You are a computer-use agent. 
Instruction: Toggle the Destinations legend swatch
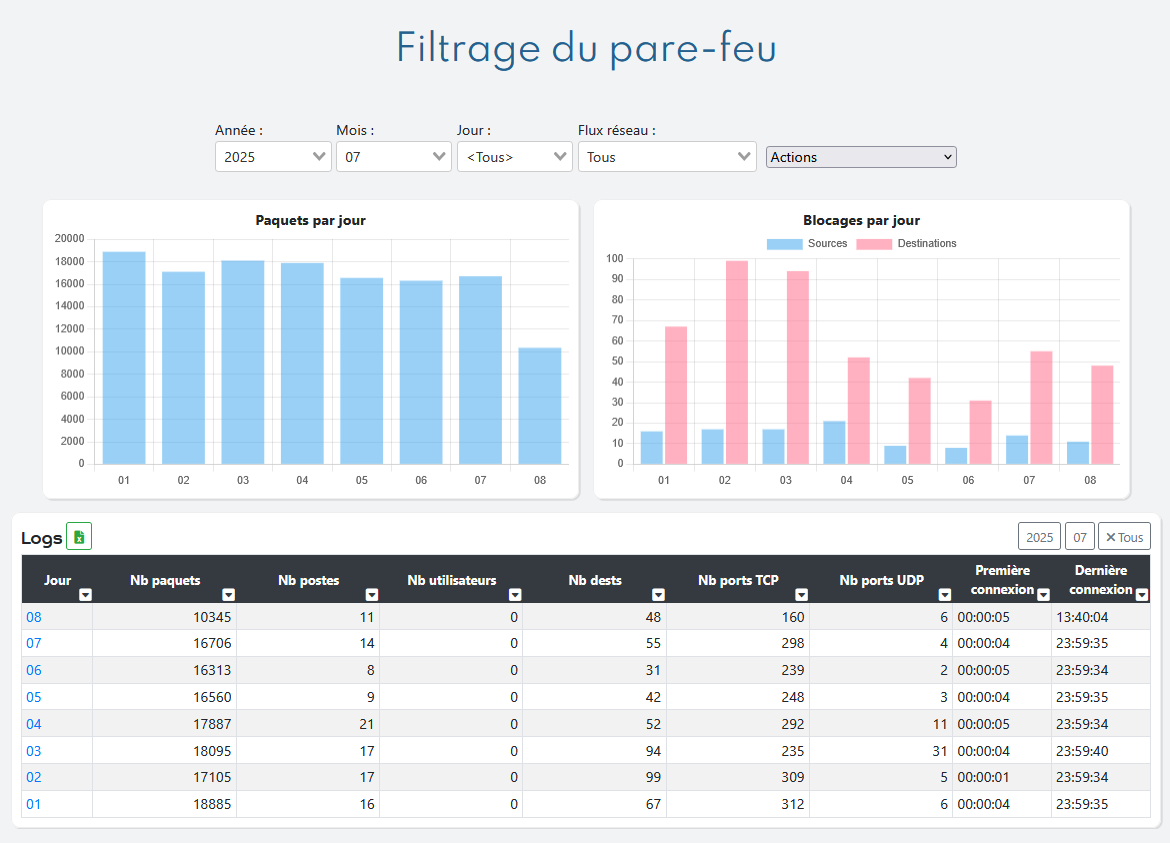pyautogui.click(x=874, y=244)
